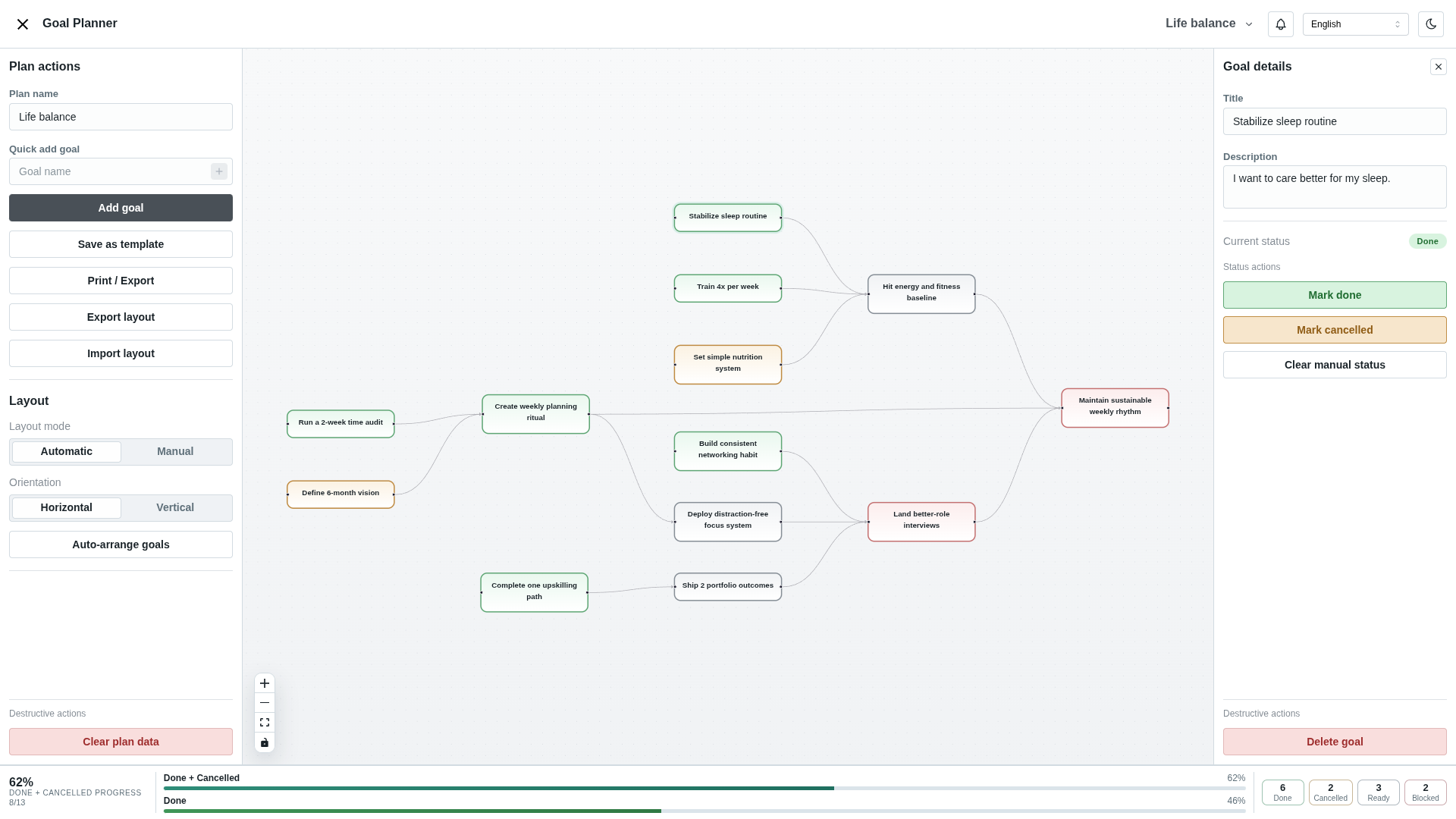Click the fit view icon
The image size is (1456, 819).
(x=265, y=723)
